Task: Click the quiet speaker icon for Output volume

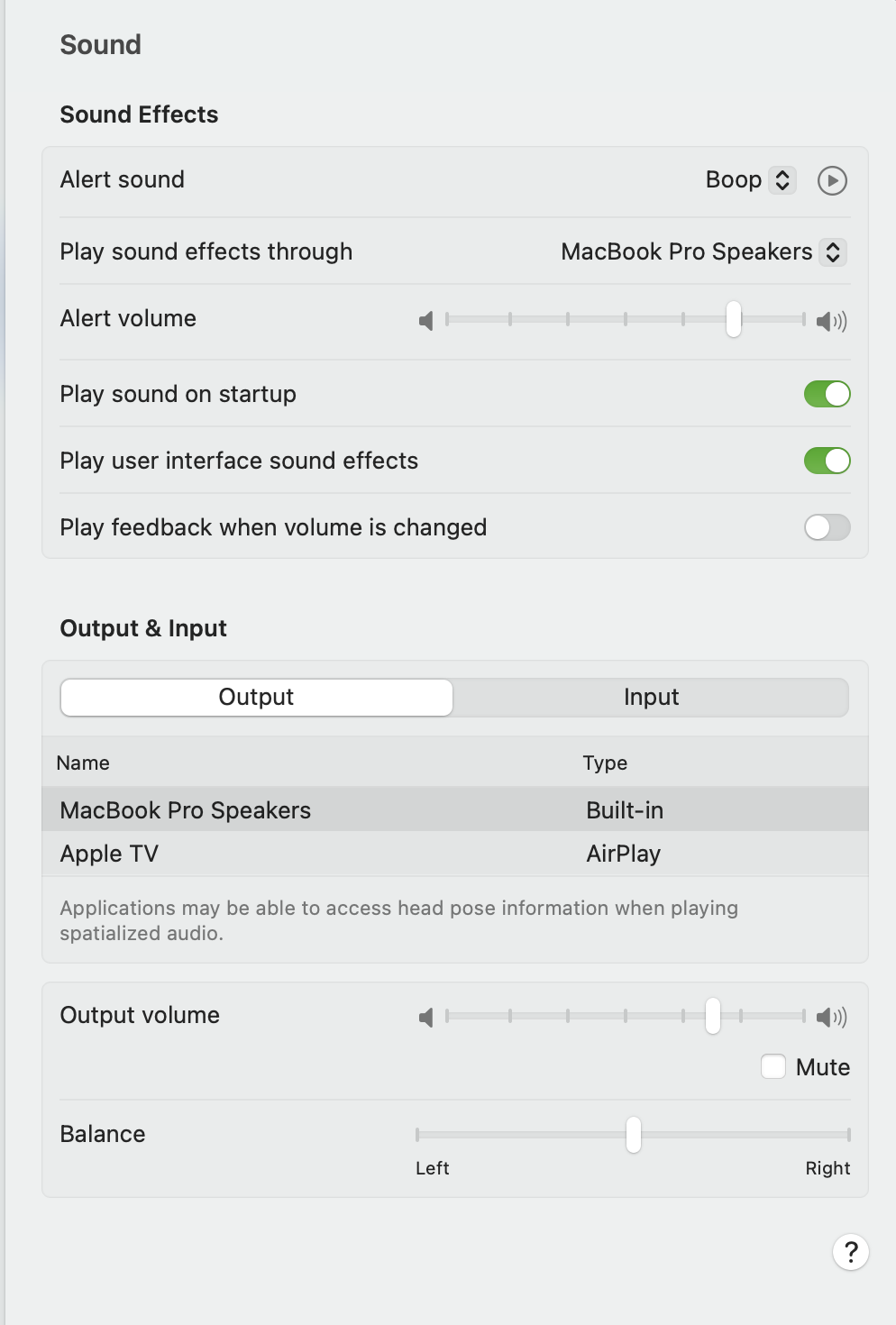Action: pyautogui.click(x=426, y=1018)
